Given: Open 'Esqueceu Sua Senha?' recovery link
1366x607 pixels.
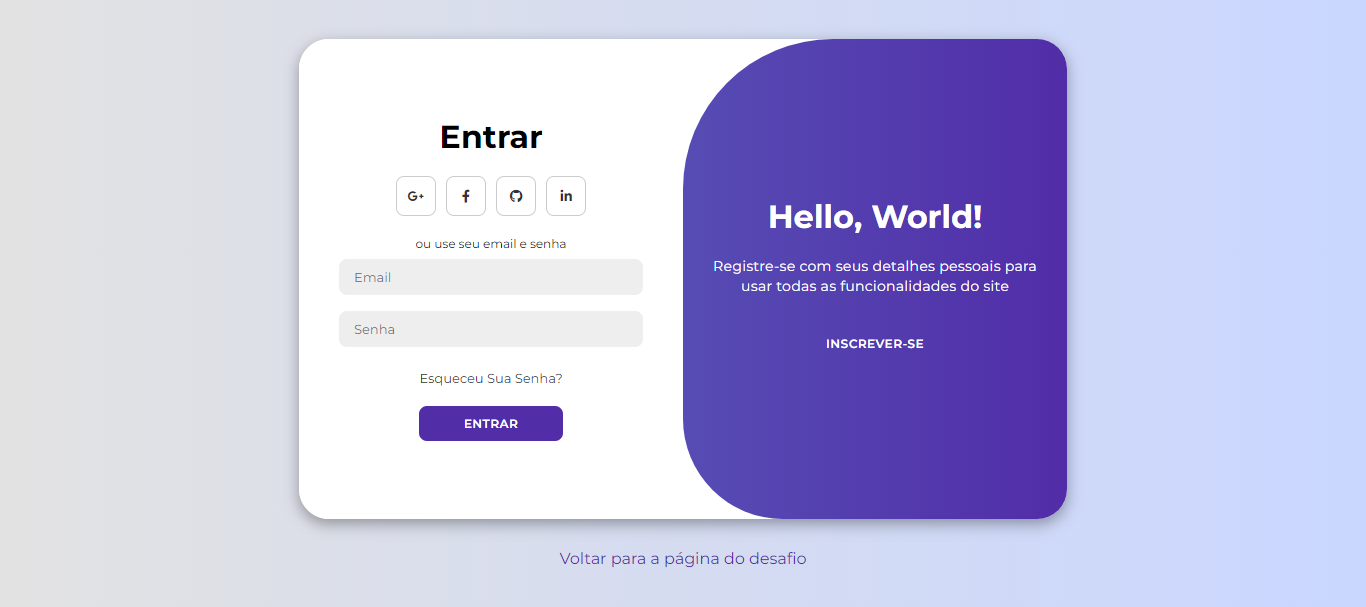Looking at the screenshot, I should tap(490, 378).
